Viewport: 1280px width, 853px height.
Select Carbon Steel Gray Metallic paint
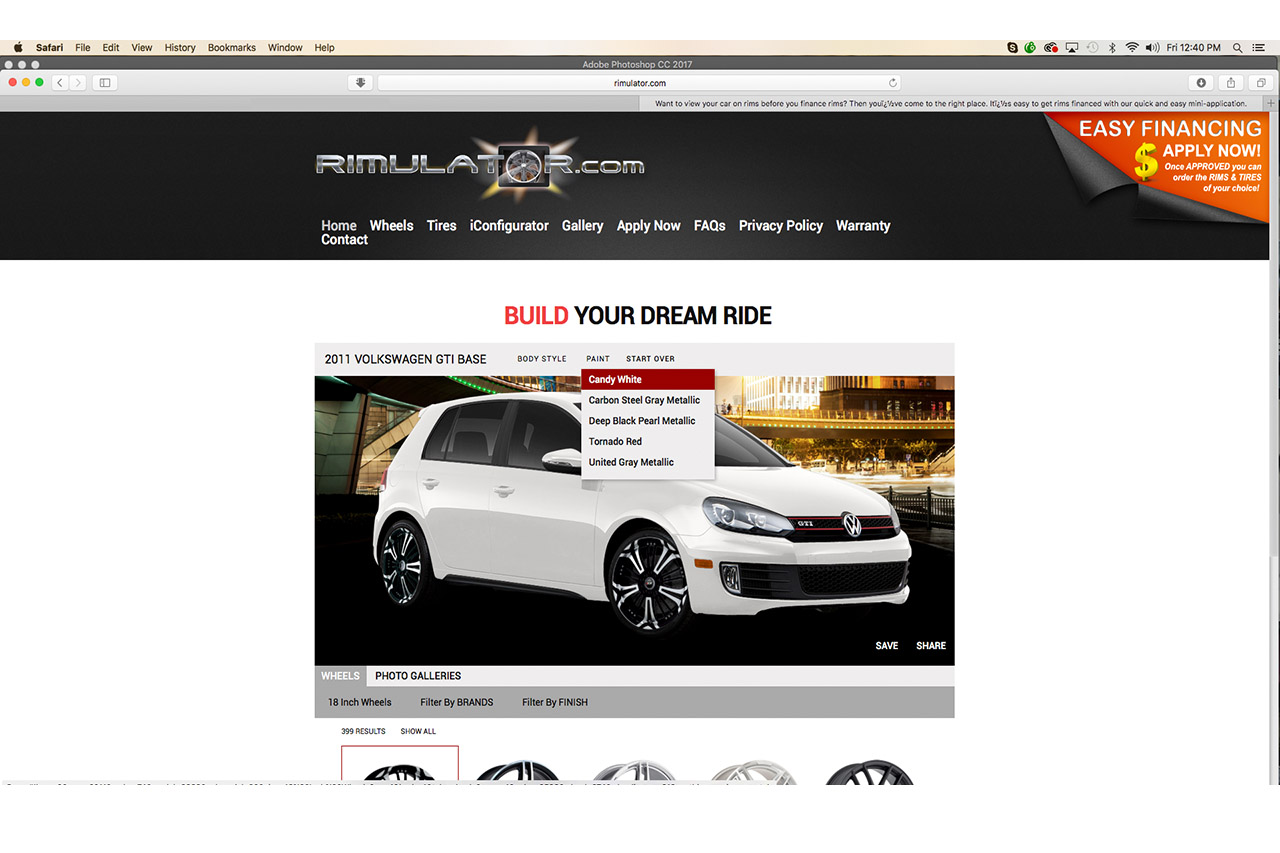[648, 400]
